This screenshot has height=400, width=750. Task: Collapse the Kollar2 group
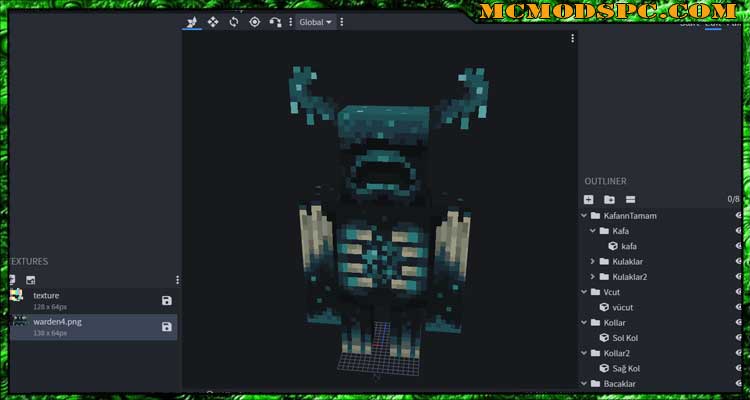pos(584,353)
